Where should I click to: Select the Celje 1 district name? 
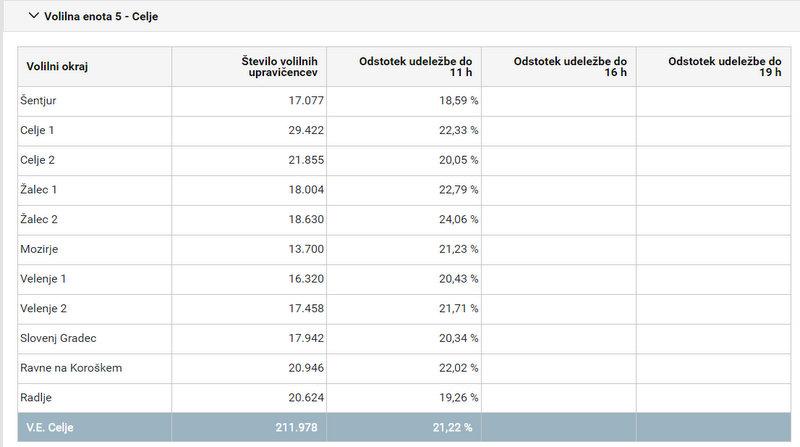tap(37, 130)
